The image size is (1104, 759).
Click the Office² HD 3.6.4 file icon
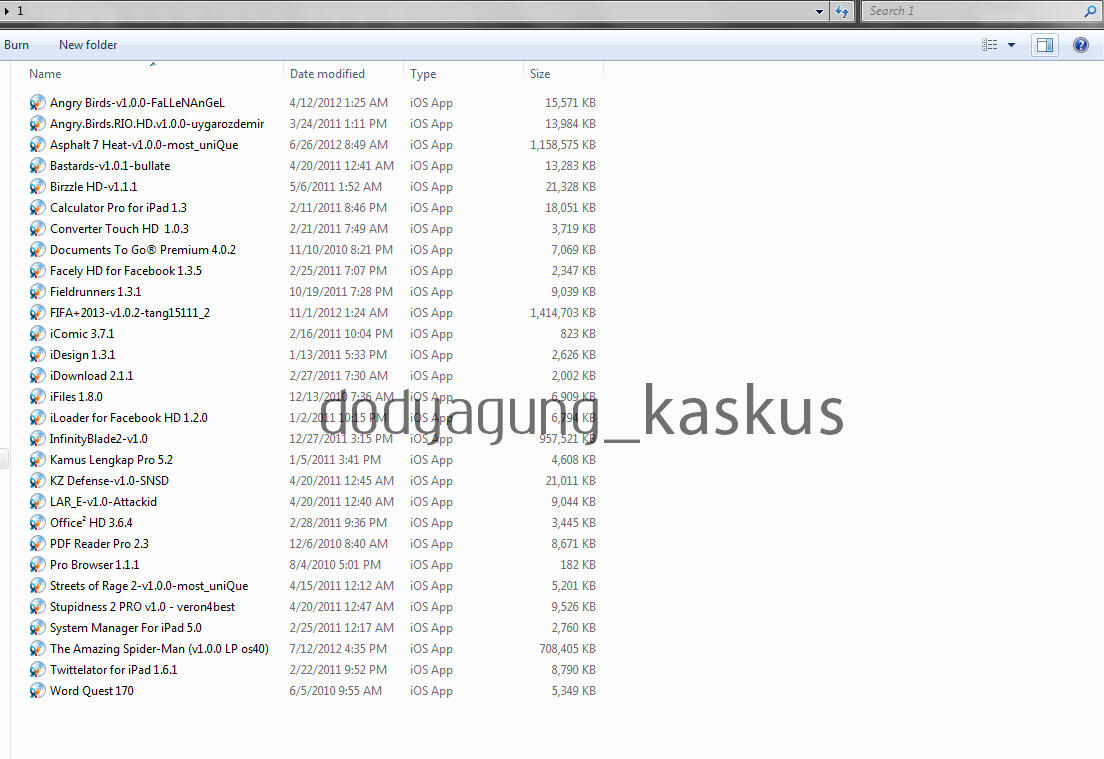37,523
